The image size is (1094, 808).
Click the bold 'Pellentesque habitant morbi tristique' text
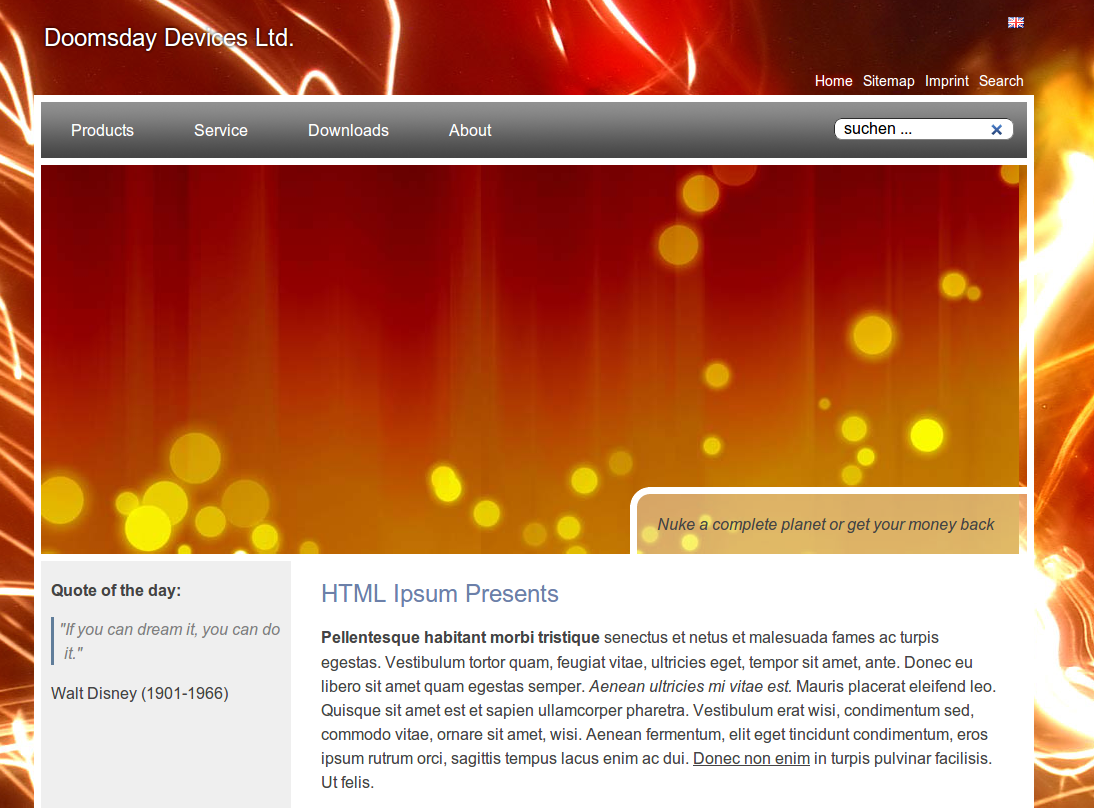tap(460, 638)
